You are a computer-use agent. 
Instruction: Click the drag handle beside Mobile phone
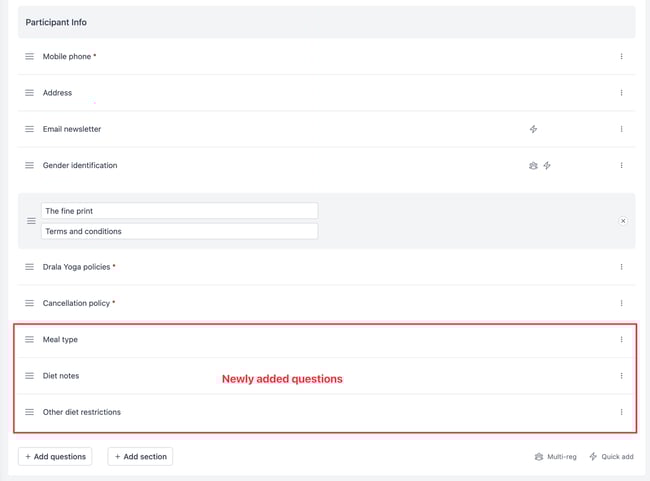point(29,56)
